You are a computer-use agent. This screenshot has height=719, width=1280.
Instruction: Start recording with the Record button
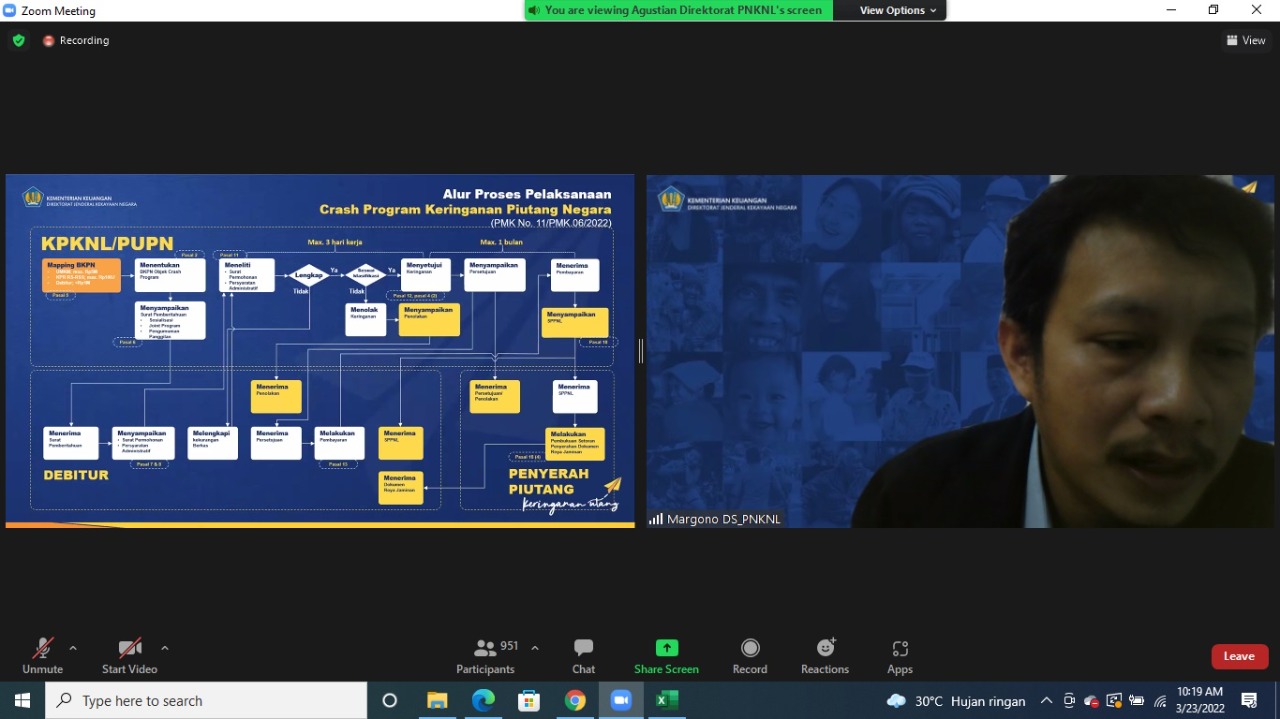[750, 655]
